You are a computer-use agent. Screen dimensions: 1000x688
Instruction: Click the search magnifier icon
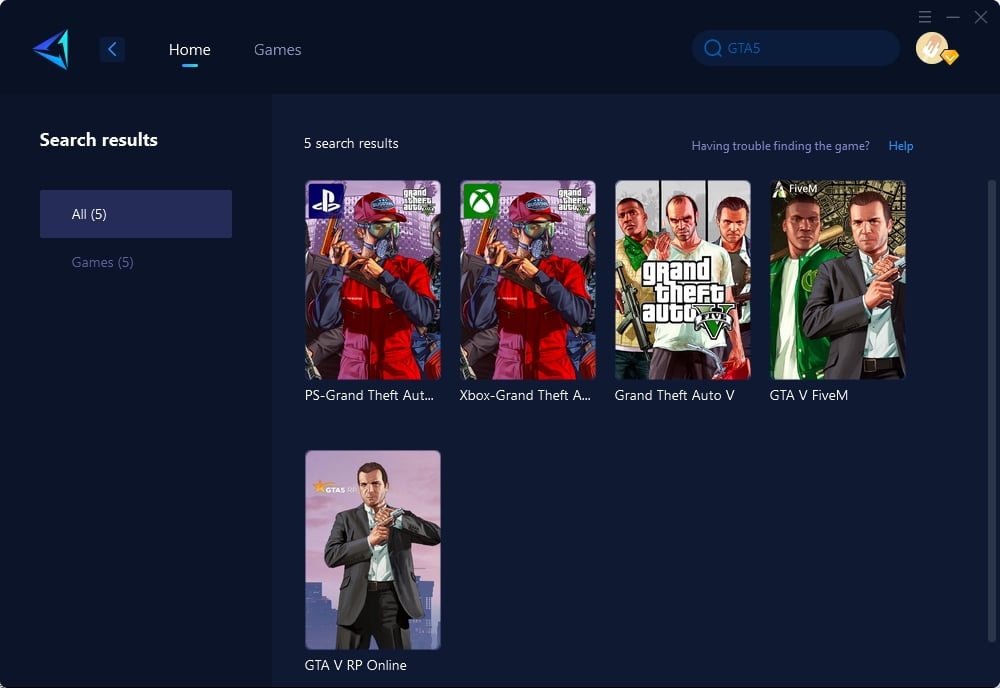click(x=712, y=48)
